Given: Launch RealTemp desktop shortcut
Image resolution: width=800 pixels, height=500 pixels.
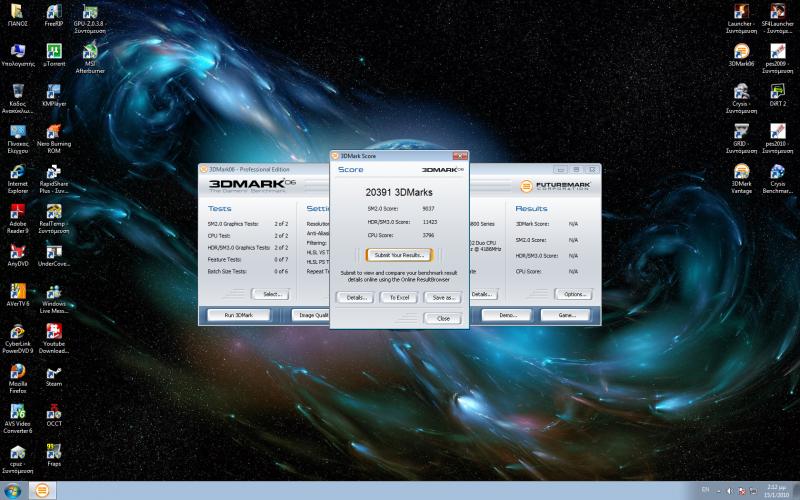Looking at the screenshot, I should click(x=54, y=219).
